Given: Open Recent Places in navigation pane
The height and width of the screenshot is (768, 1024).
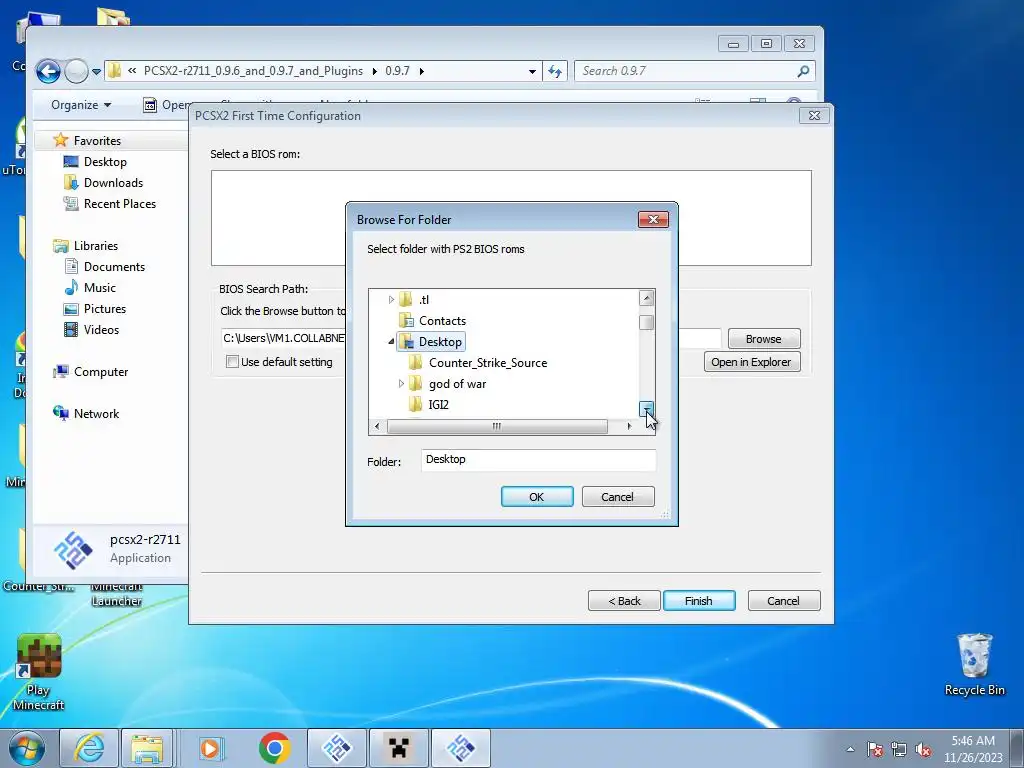Looking at the screenshot, I should [120, 204].
